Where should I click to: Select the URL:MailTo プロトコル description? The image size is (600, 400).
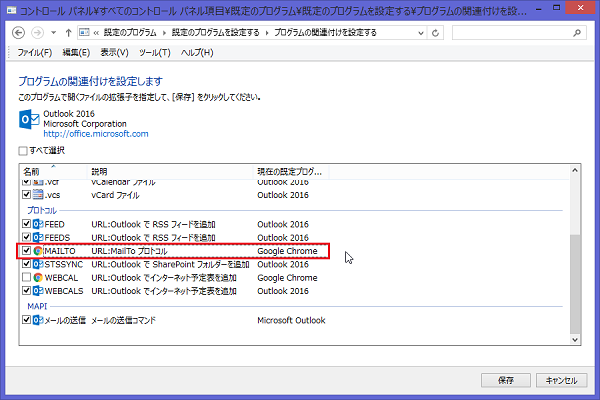pyautogui.click(x=129, y=251)
